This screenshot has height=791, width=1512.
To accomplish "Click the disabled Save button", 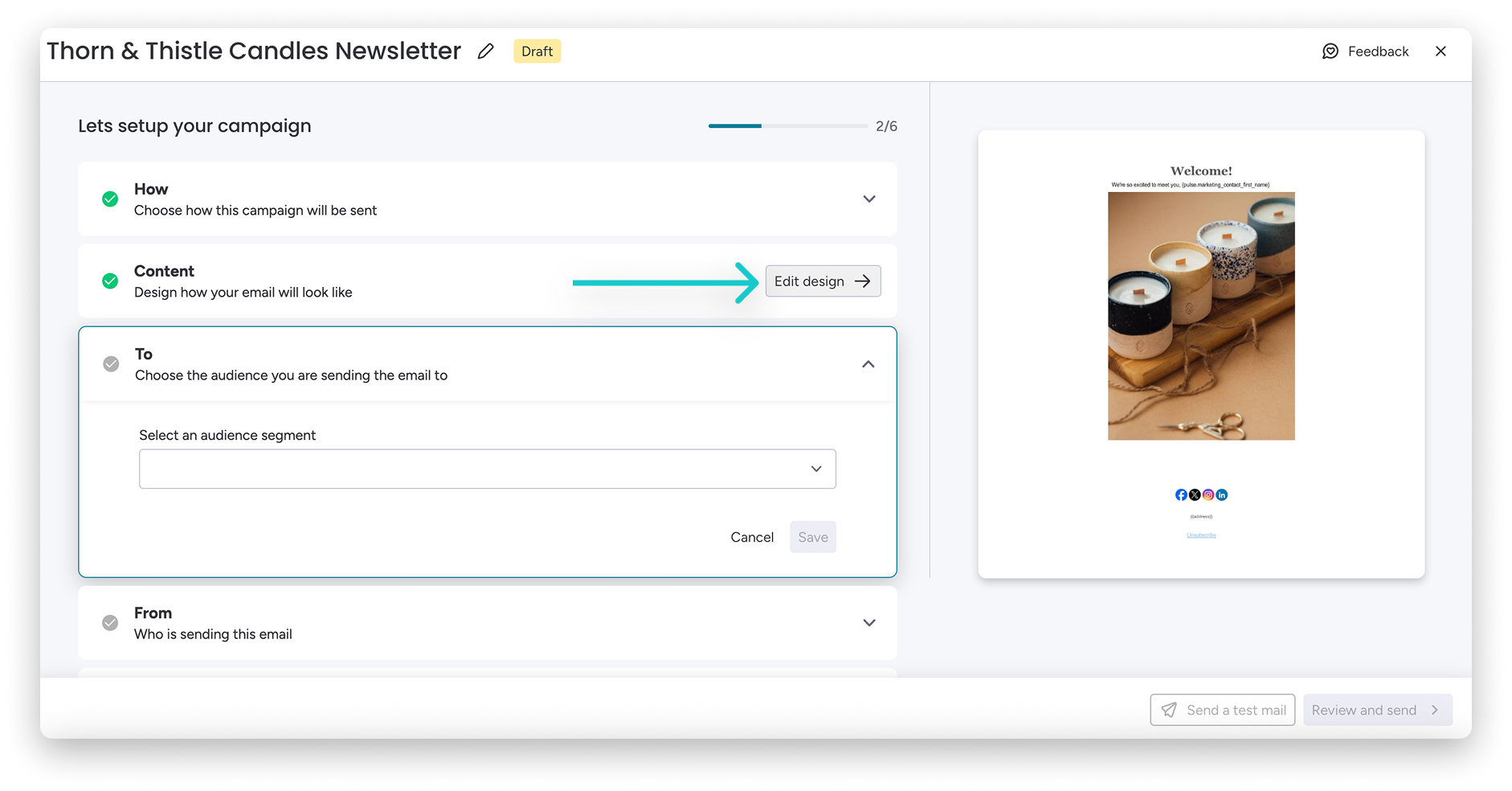I will tap(813, 537).
